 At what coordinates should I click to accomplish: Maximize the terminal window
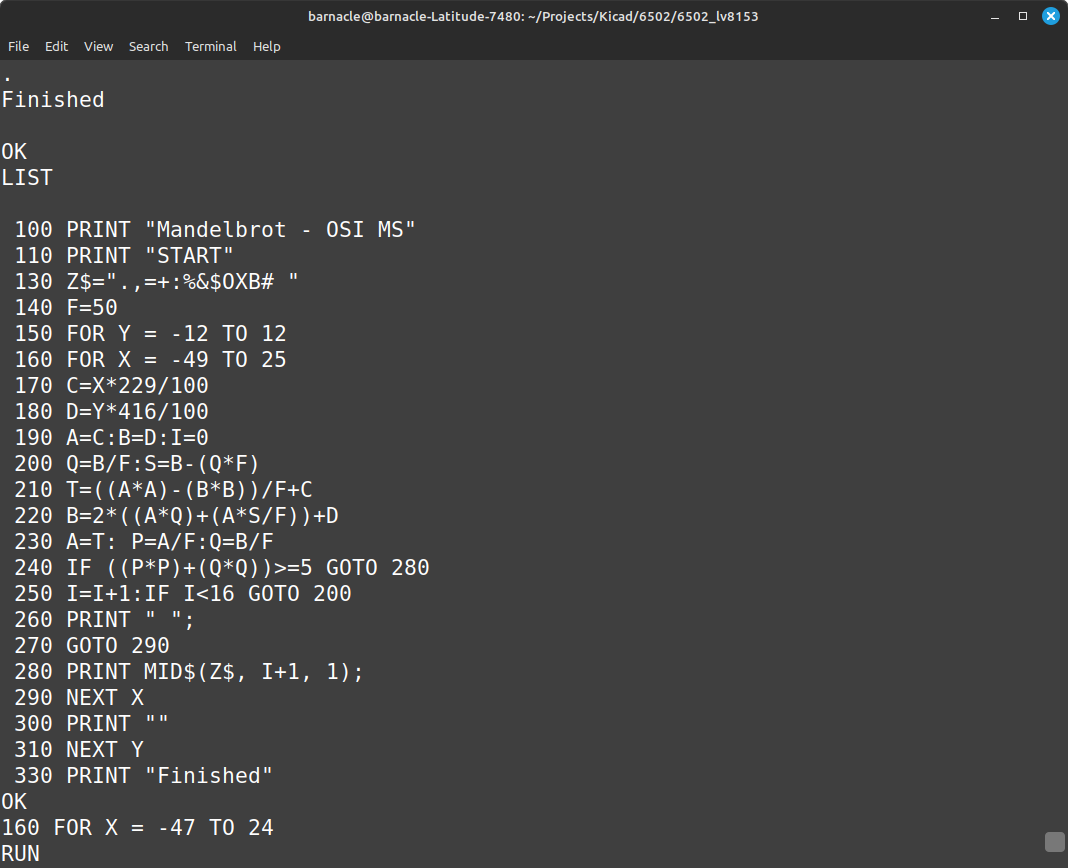[1023, 16]
